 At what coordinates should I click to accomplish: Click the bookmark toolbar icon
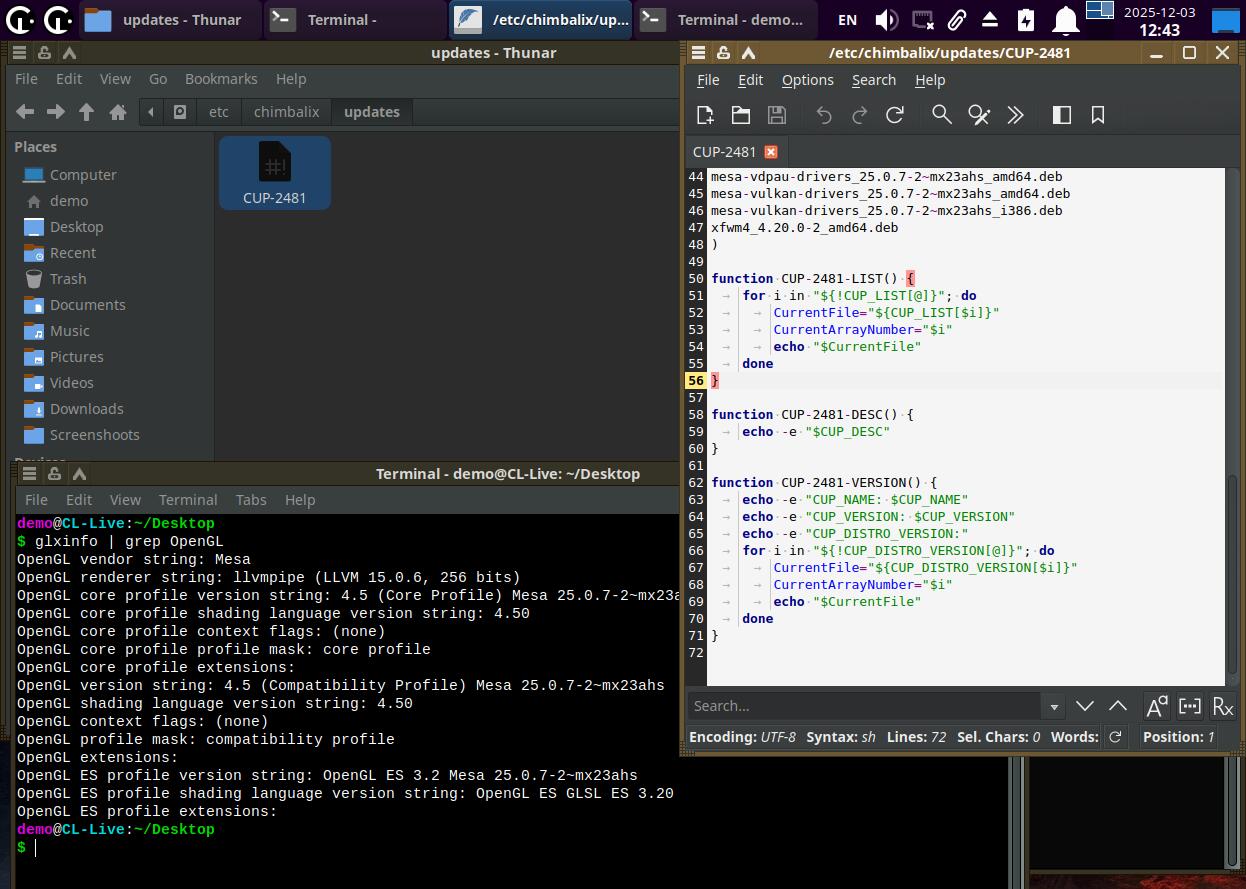(x=1097, y=115)
